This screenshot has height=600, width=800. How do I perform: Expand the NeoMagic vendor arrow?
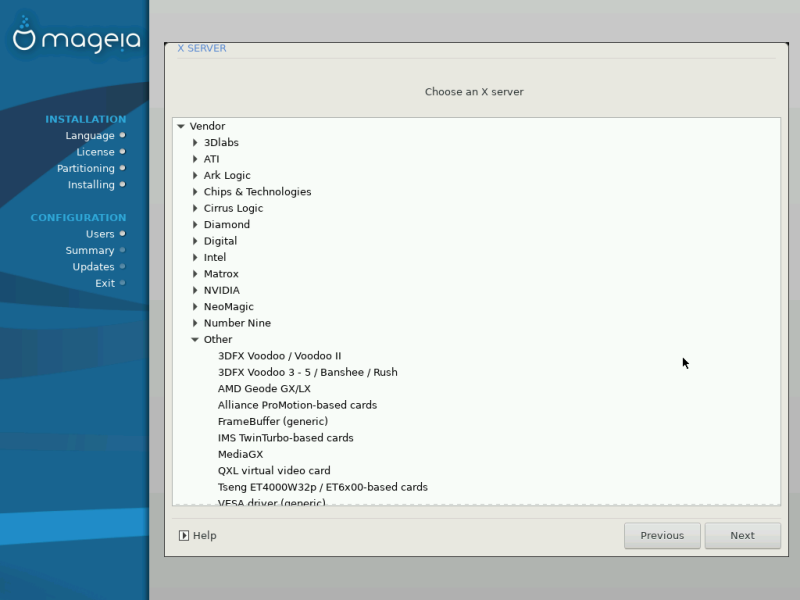pos(195,307)
